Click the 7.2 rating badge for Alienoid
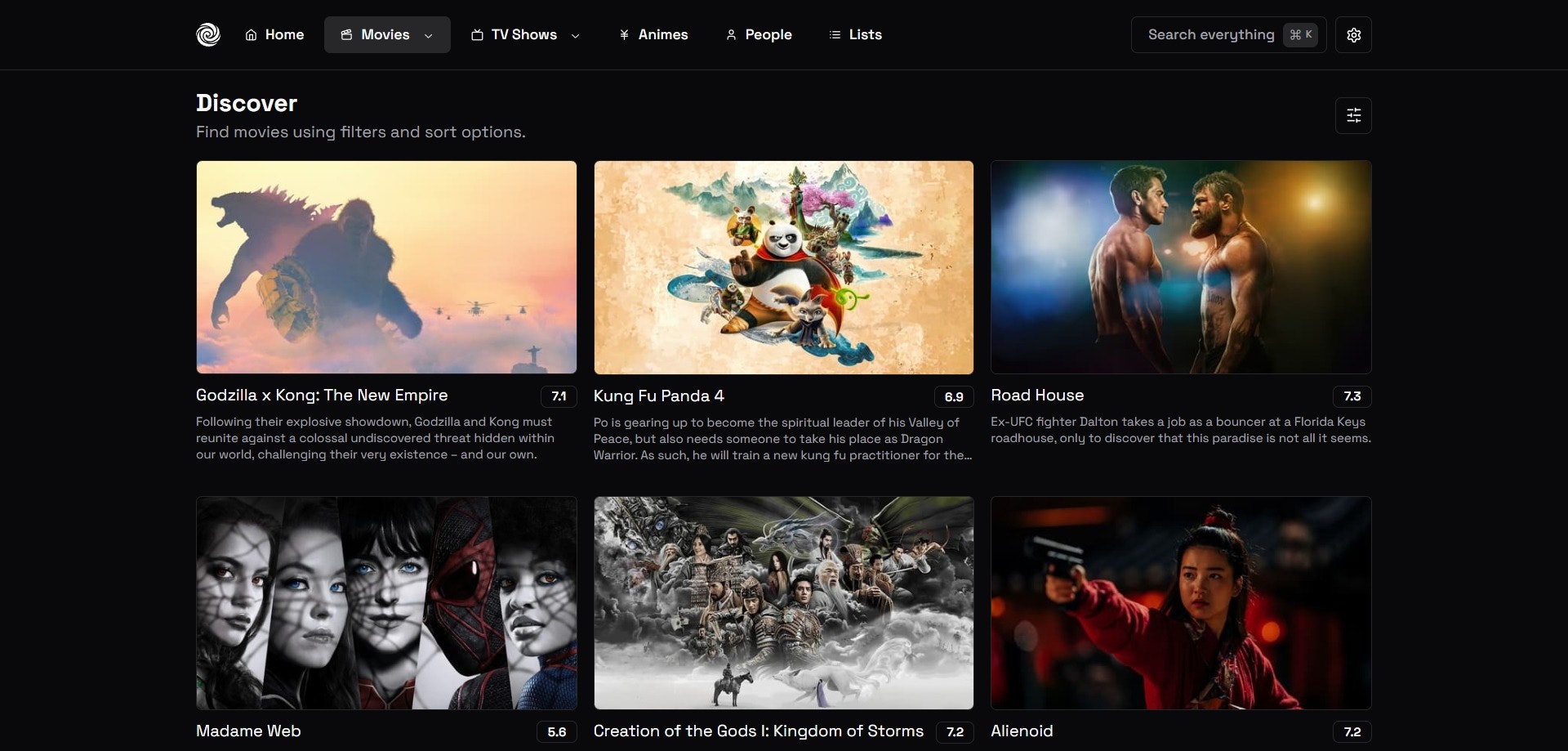This screenshot has height=751, width=1568. (1352, 732)
